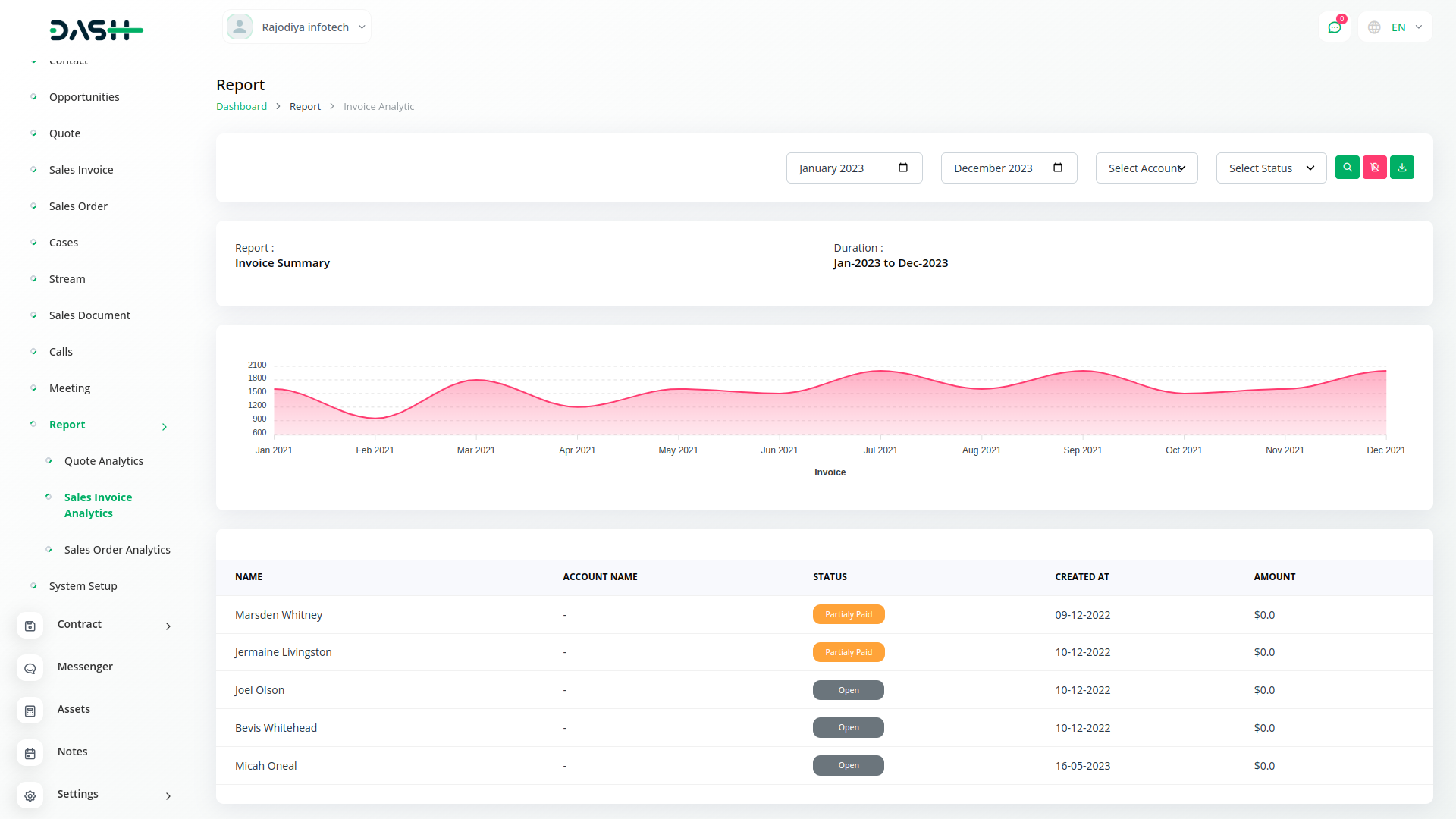1456x819 pixels.
Task: Open Sales Order Analytics from the sidebar
Action: pos(117,549)
